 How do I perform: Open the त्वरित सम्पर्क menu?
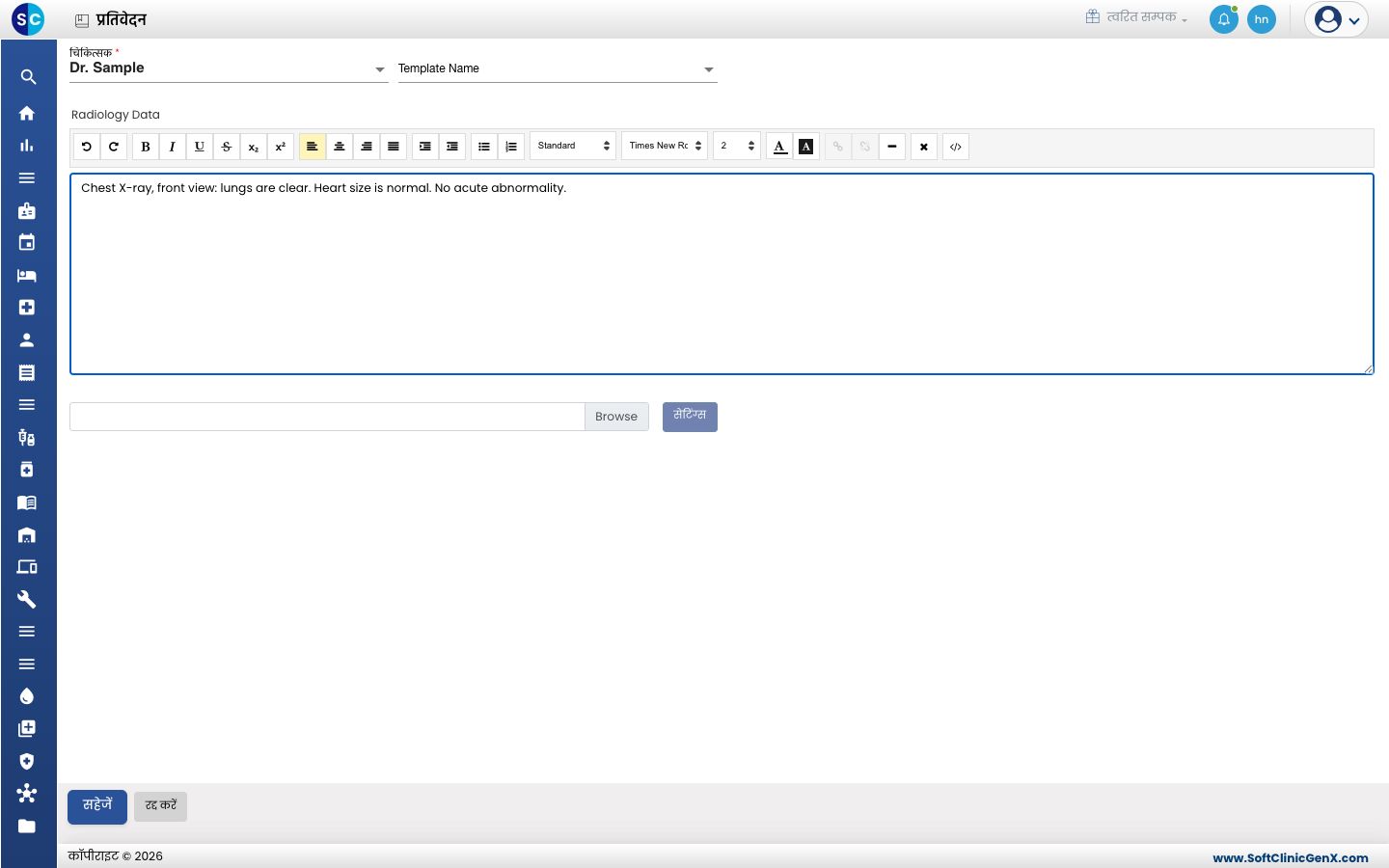pos(1136,17)
